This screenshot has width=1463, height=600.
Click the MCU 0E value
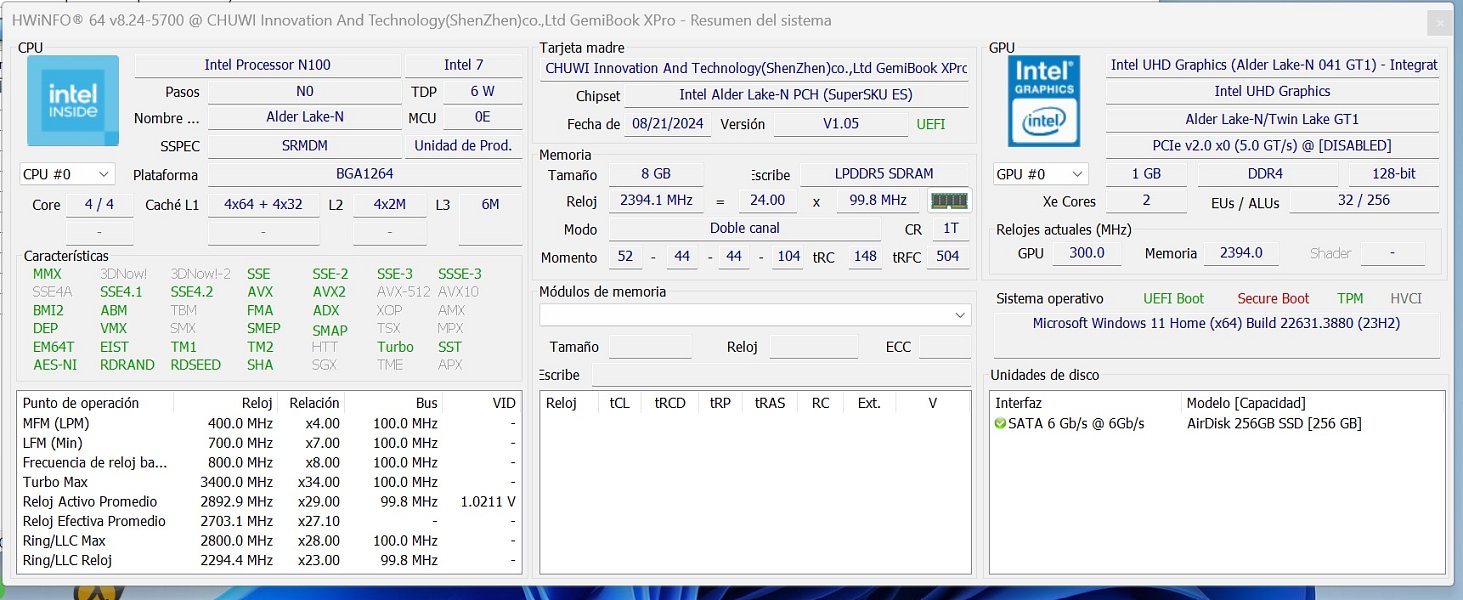(482, 117)
